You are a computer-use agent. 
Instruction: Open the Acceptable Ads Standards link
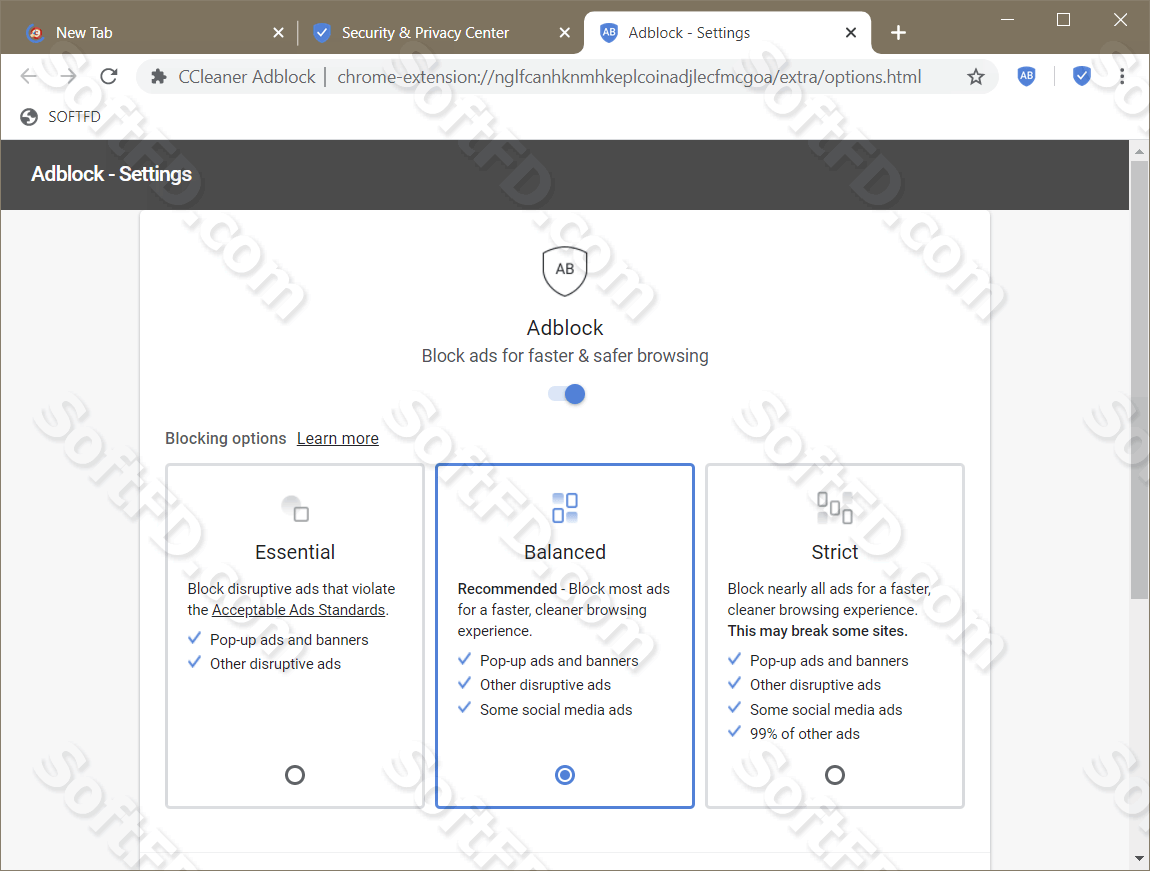pyautogui.click(x=299, y=610)
